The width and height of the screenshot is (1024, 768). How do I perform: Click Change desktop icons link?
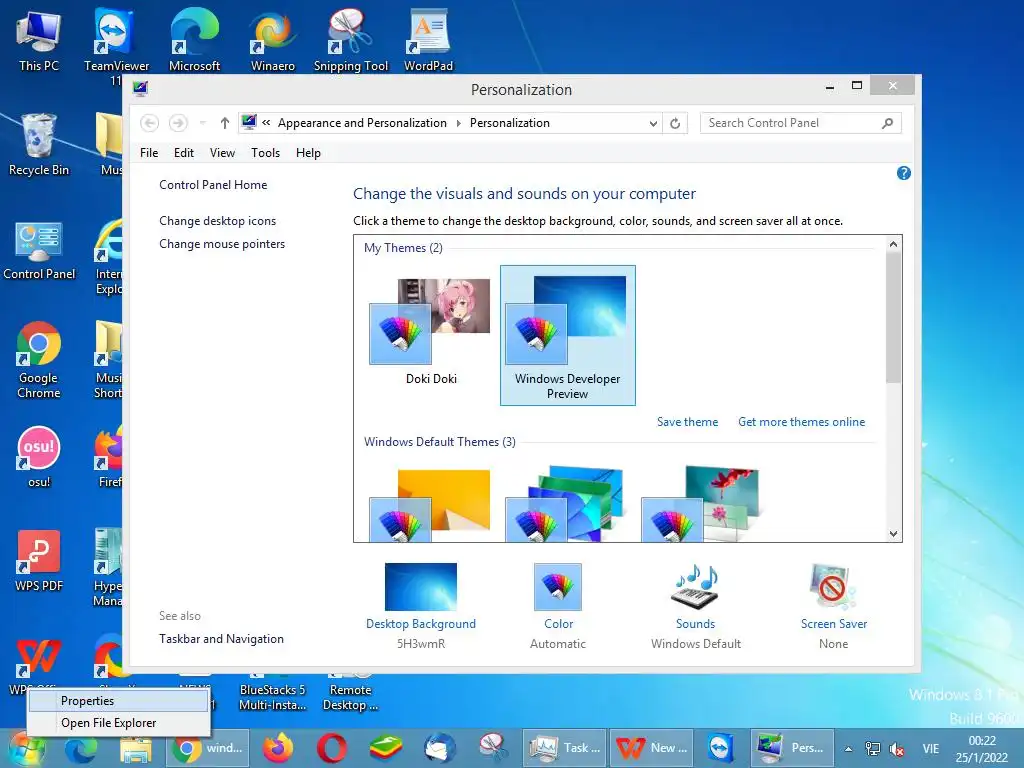coord(217,221)
